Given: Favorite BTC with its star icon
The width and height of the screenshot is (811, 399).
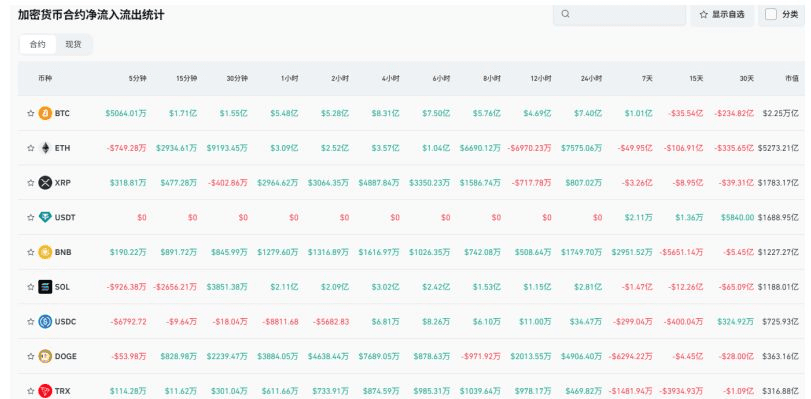Looking at the screenshot, I should pyautogui.click(x=31, y=113).
